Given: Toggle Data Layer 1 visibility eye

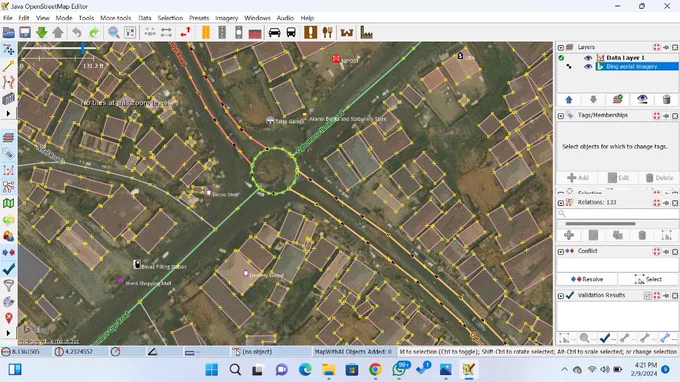Looking at the screenshot, I should tap(588, 58).
